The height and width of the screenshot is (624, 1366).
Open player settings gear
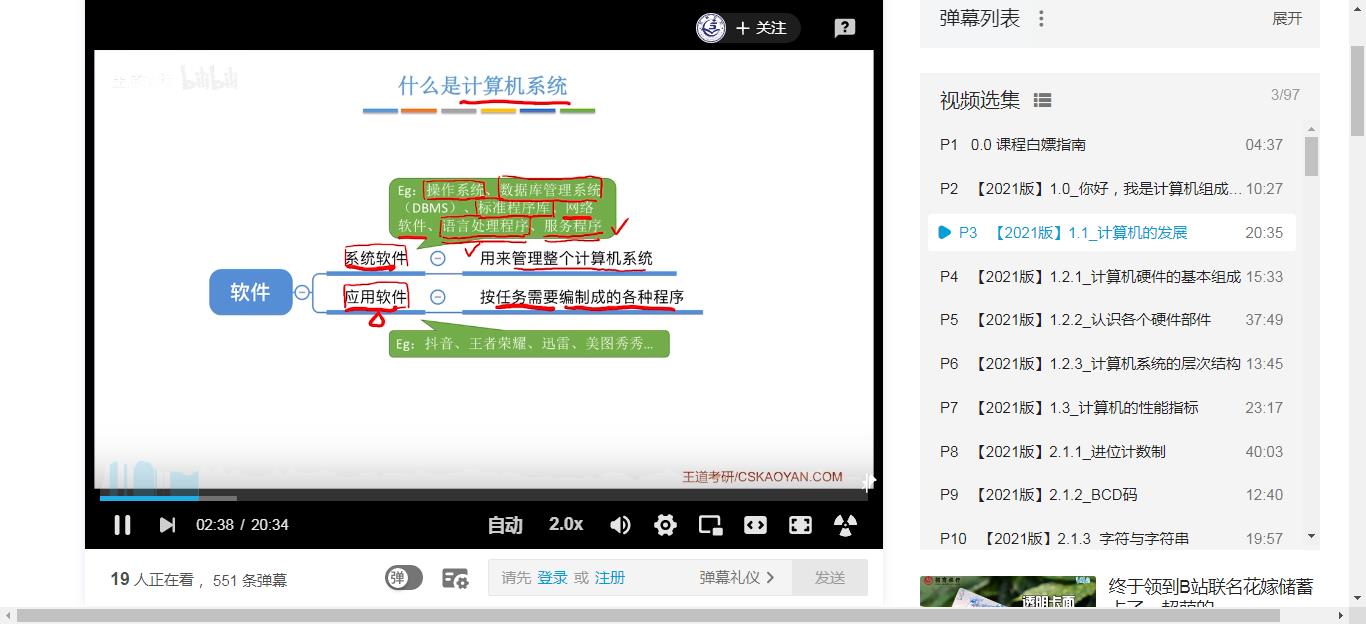tap(665, 525)
